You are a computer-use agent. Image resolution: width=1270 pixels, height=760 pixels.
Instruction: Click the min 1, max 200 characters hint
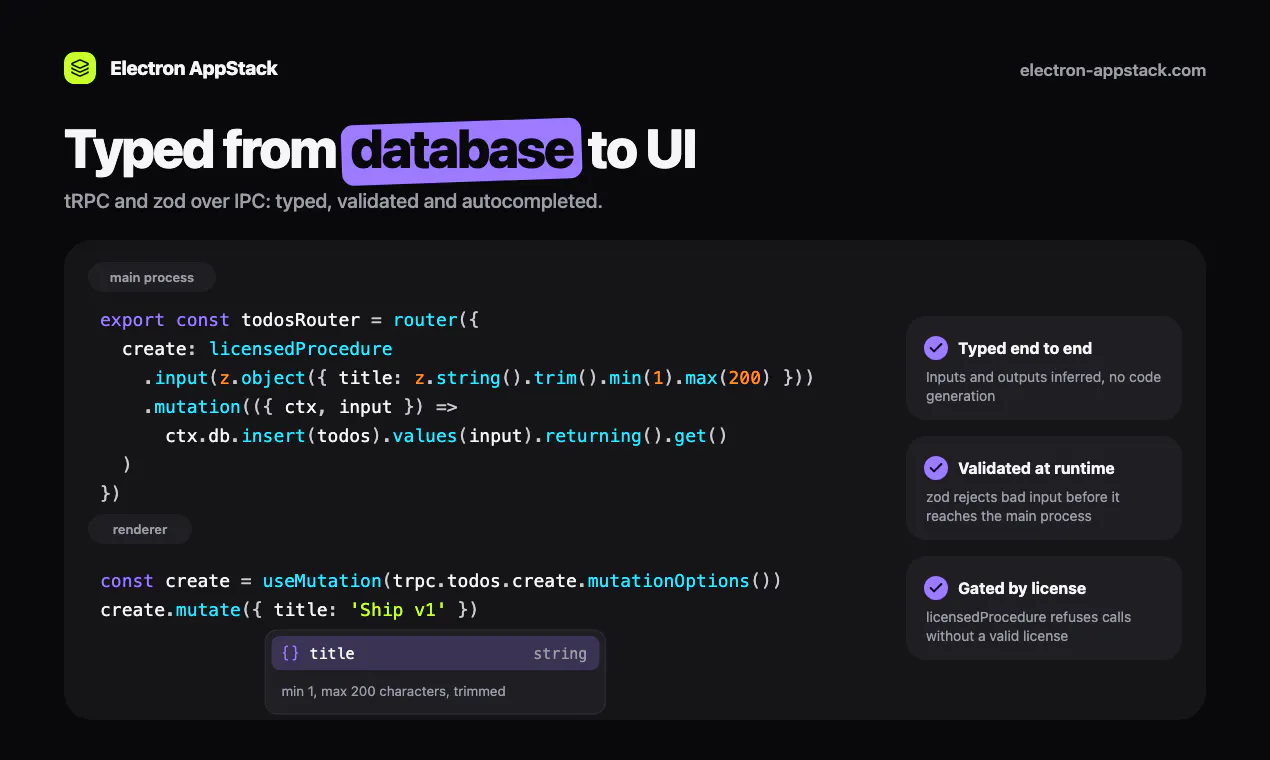394,691
